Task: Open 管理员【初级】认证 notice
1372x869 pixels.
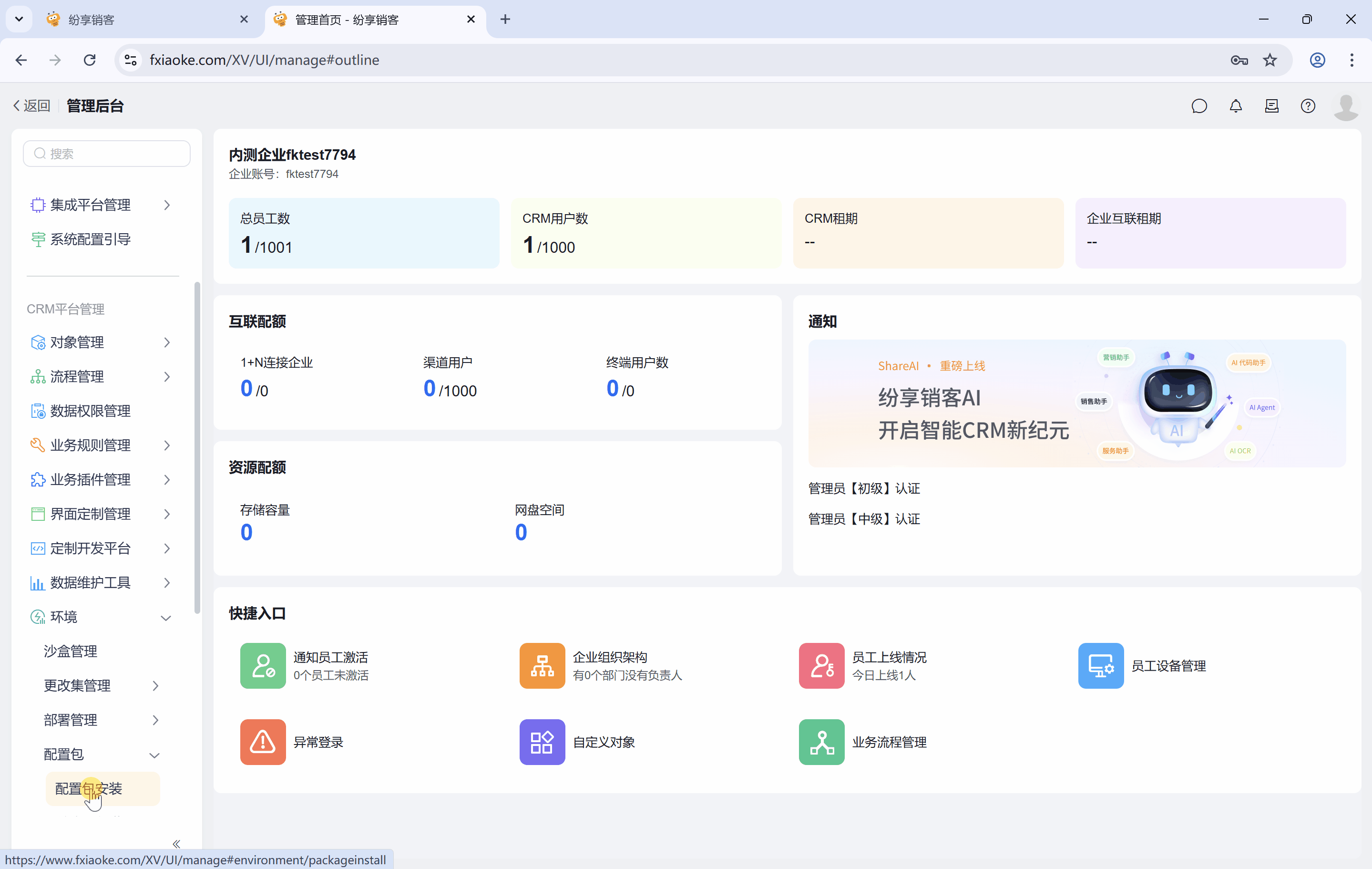Action: (x=864, y=488)
